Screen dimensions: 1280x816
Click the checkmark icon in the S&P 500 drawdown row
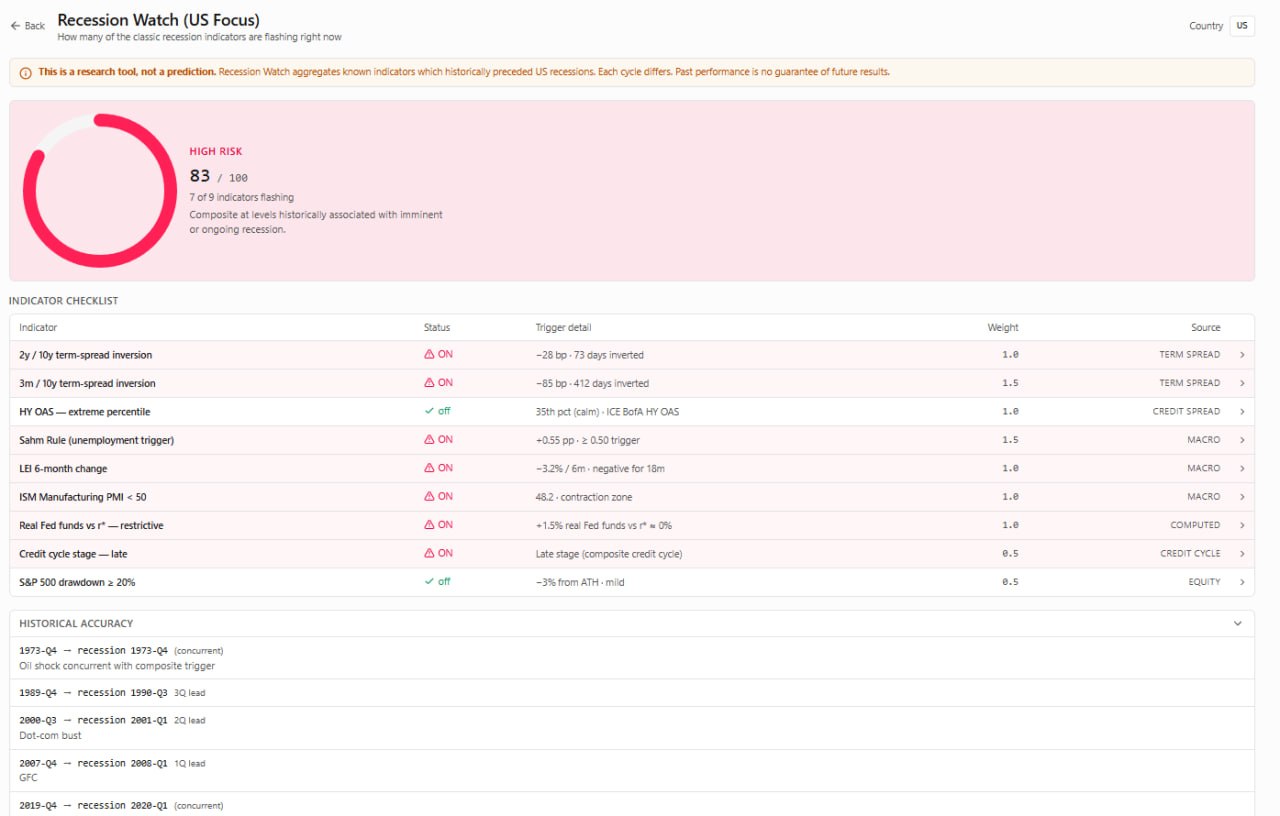click(x=429, y=581)
